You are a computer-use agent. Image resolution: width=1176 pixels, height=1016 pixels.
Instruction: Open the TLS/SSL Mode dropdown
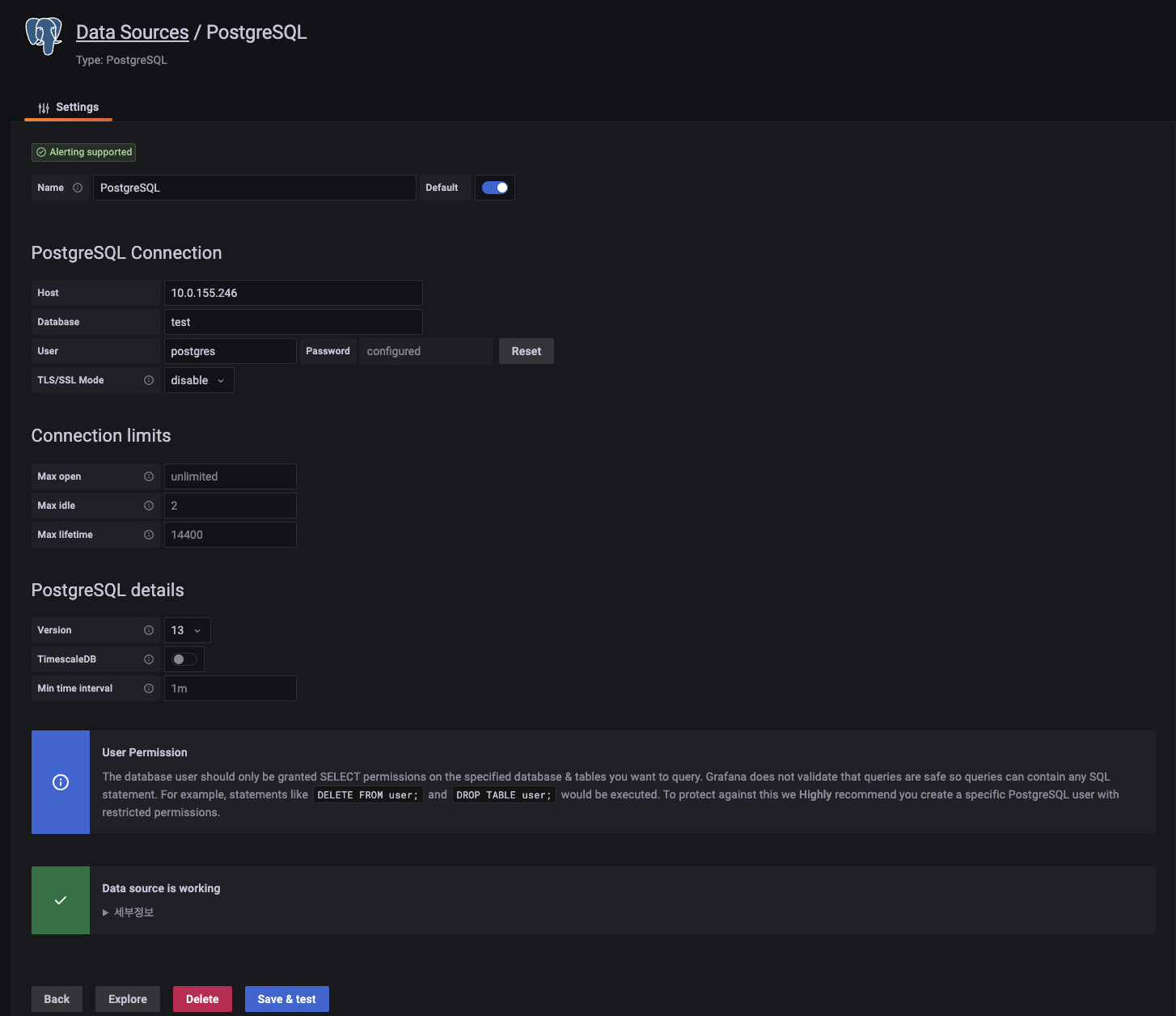point(199,380)
